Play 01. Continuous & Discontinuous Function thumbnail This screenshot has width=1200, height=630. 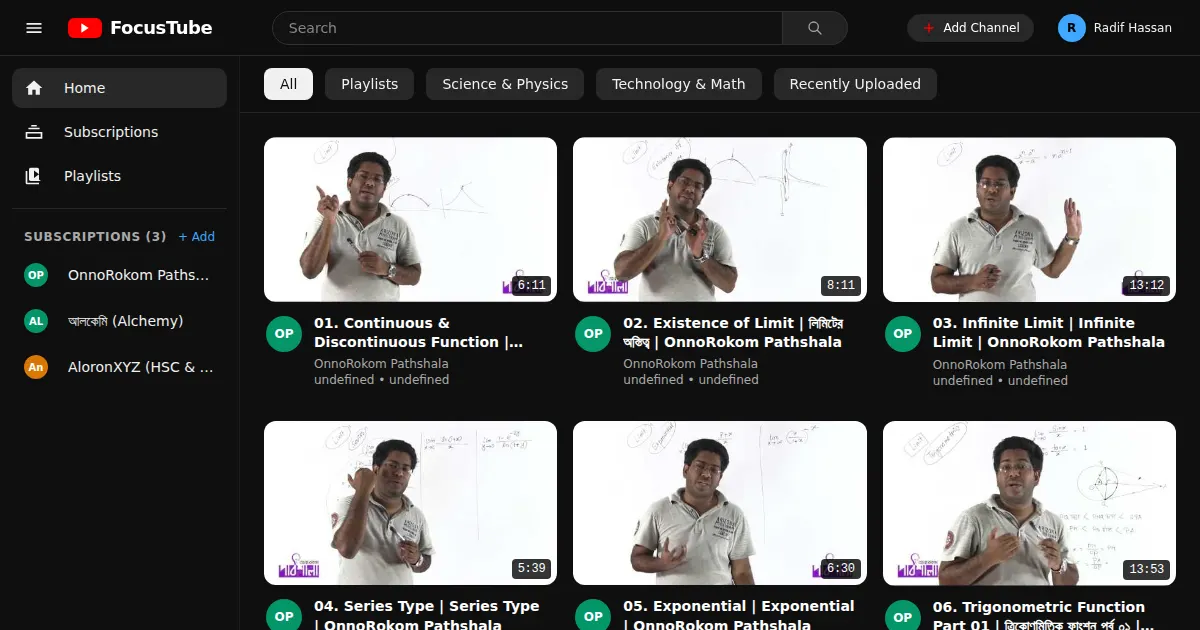(x=410, y=219)
